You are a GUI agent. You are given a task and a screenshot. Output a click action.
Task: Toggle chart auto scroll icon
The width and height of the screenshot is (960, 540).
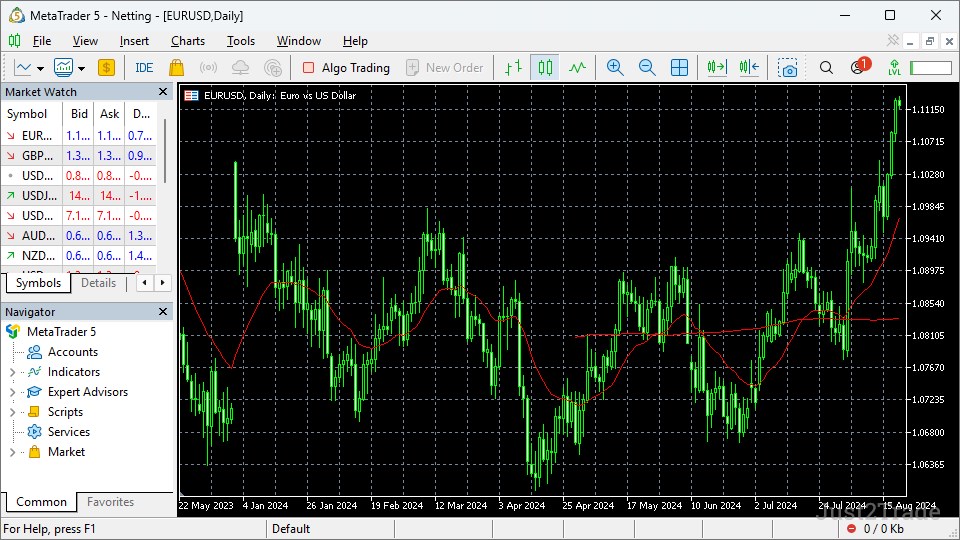click(x=717, y=67)
